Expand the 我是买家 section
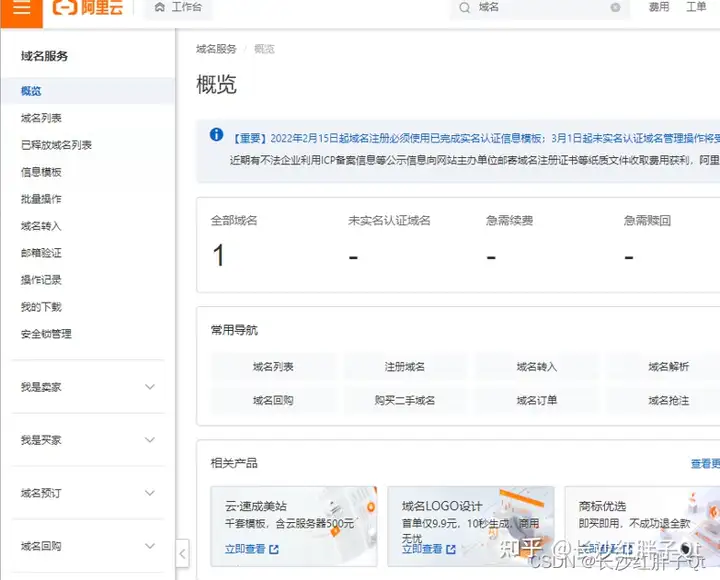This screenshot has width=720, height=580. pos(87,440)
